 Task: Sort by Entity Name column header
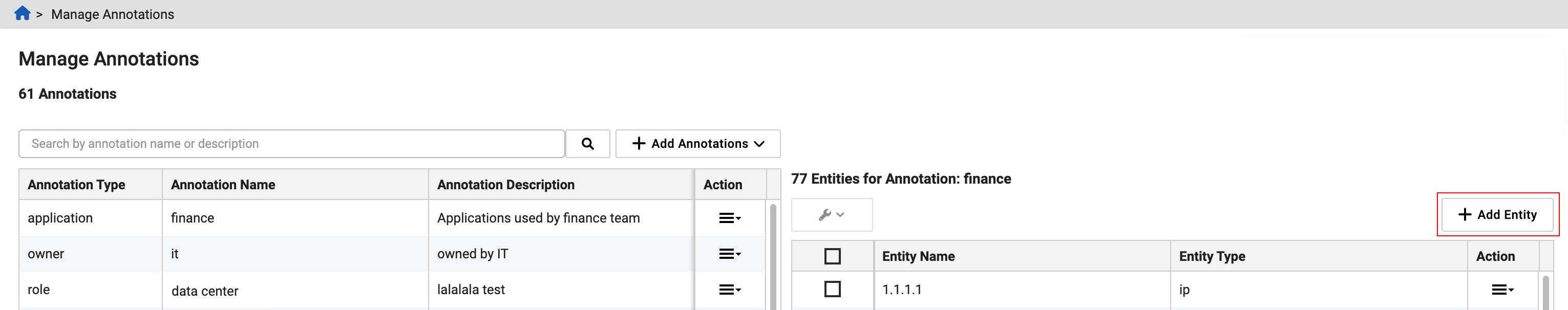[x=918, y=256]
